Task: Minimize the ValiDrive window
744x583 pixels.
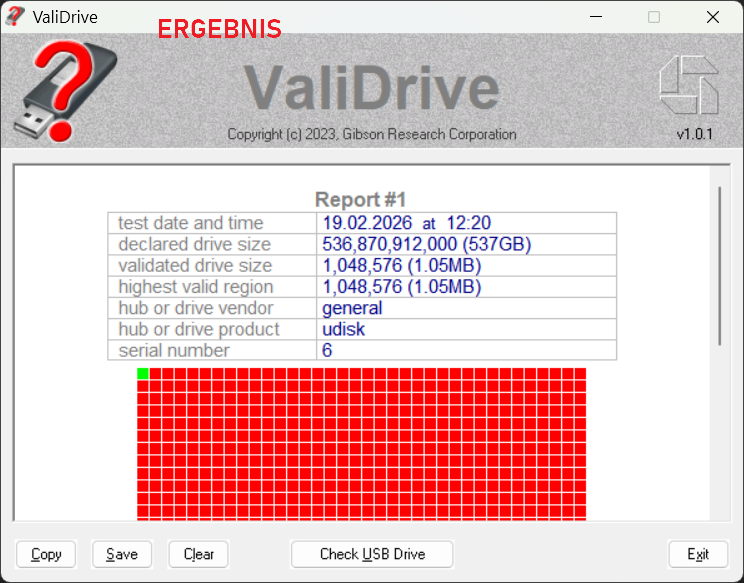Action: 596,17
